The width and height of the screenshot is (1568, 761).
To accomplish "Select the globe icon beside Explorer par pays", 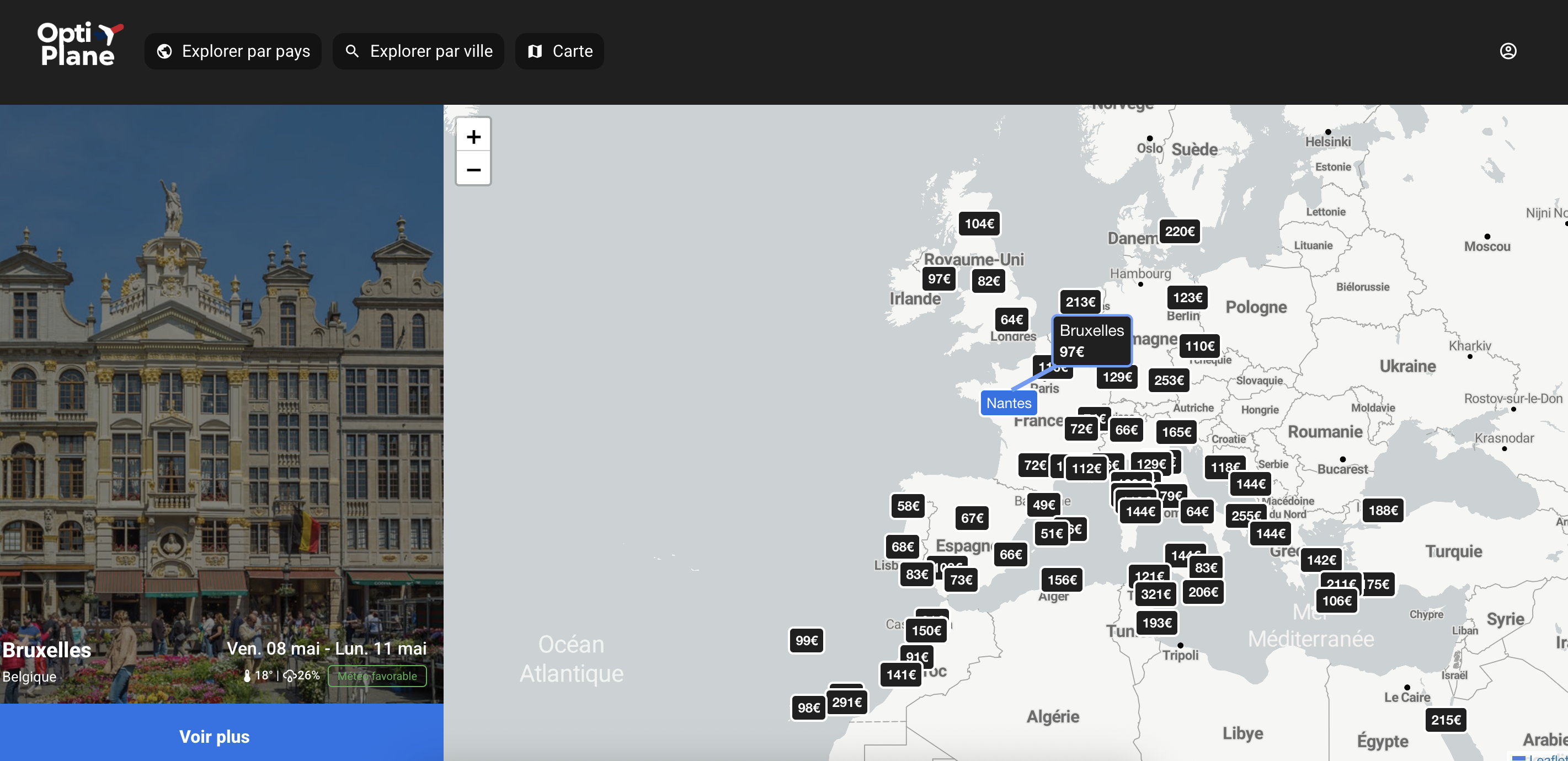I will click(164, 51).
